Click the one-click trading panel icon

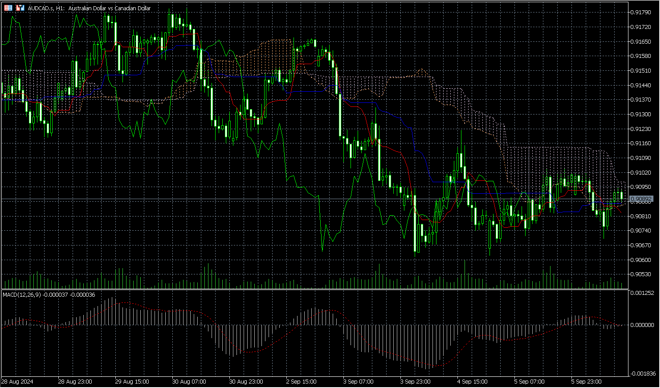(8, 8)
